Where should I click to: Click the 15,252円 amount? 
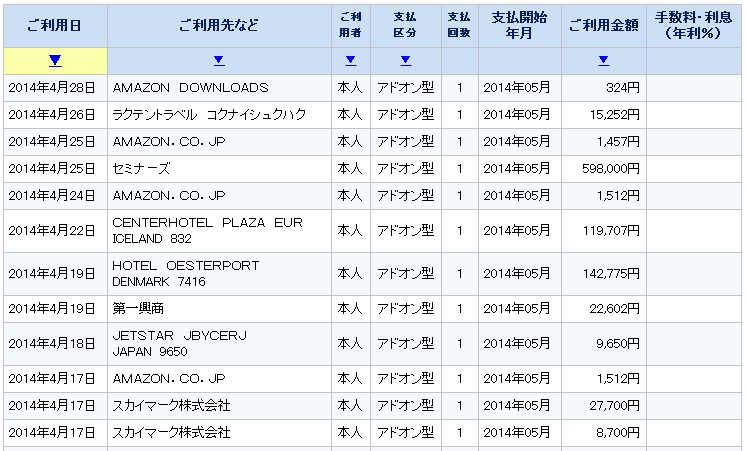tap(615, 115)
